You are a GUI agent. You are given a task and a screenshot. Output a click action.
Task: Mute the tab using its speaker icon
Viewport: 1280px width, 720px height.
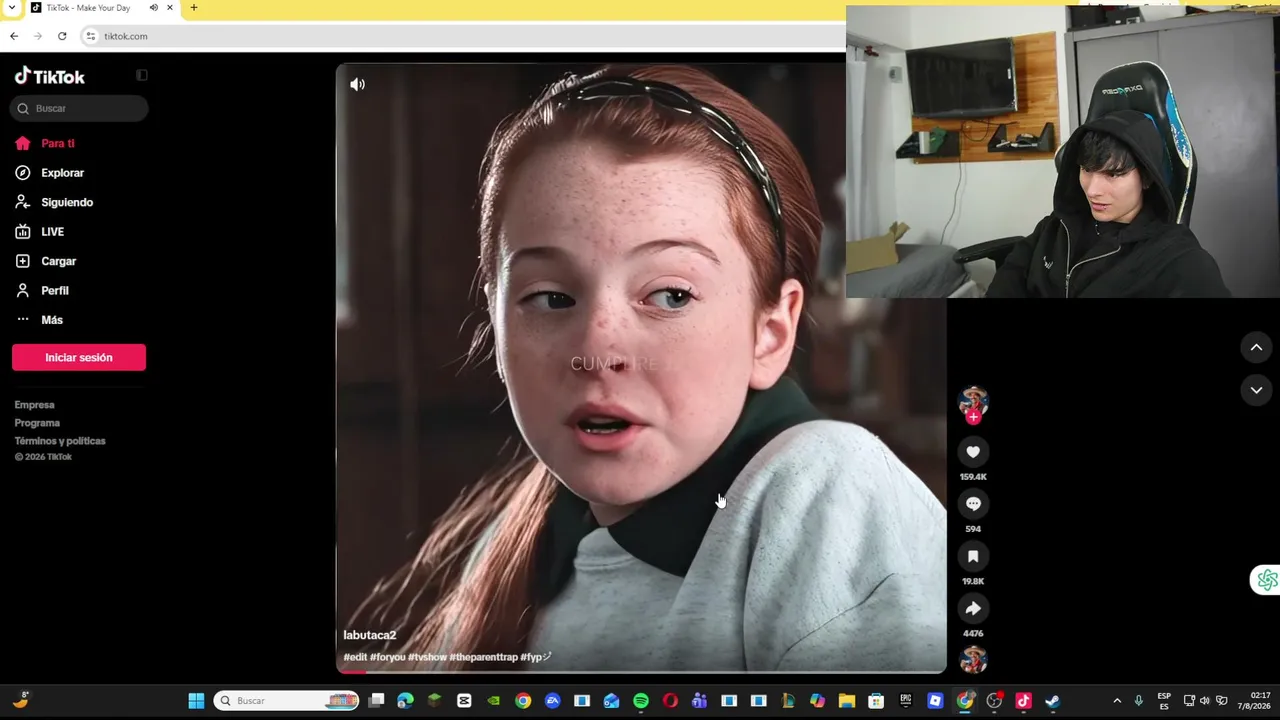(x=153, y=8)
